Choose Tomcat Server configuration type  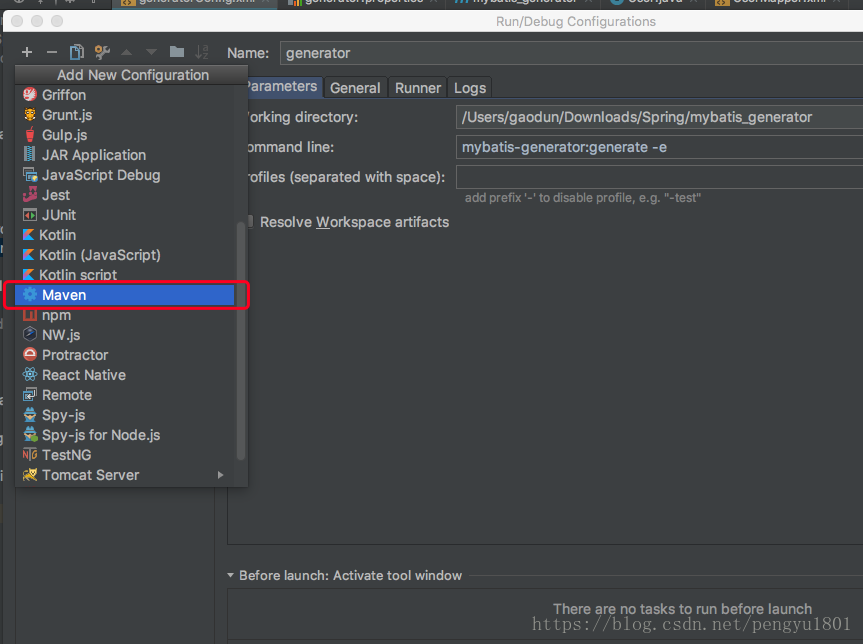[x=125, y=475]
